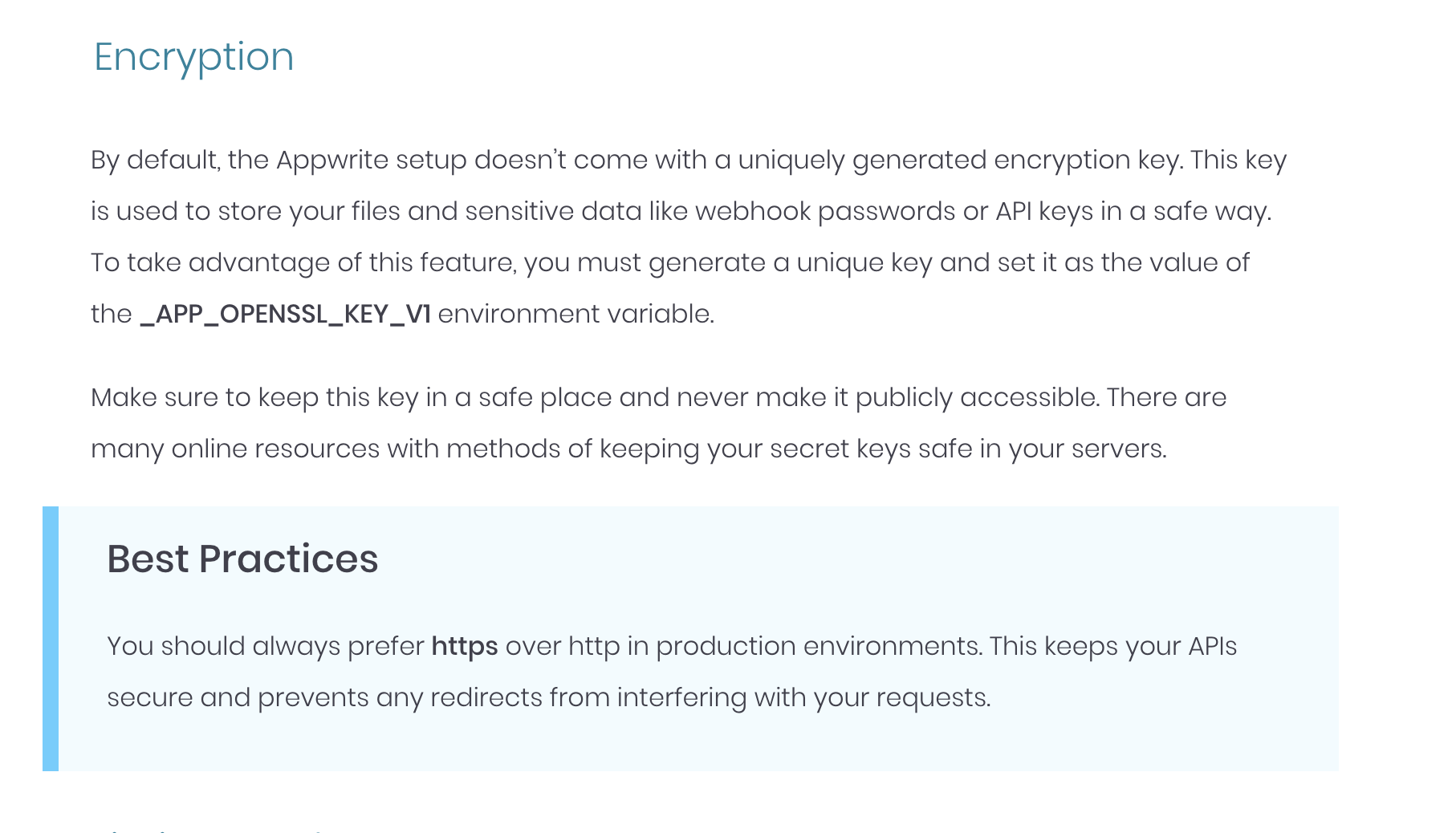Viewport: 1456px width, 833px height.
Task: Click the phrase environment variable
Action: [x=575, y=314]
